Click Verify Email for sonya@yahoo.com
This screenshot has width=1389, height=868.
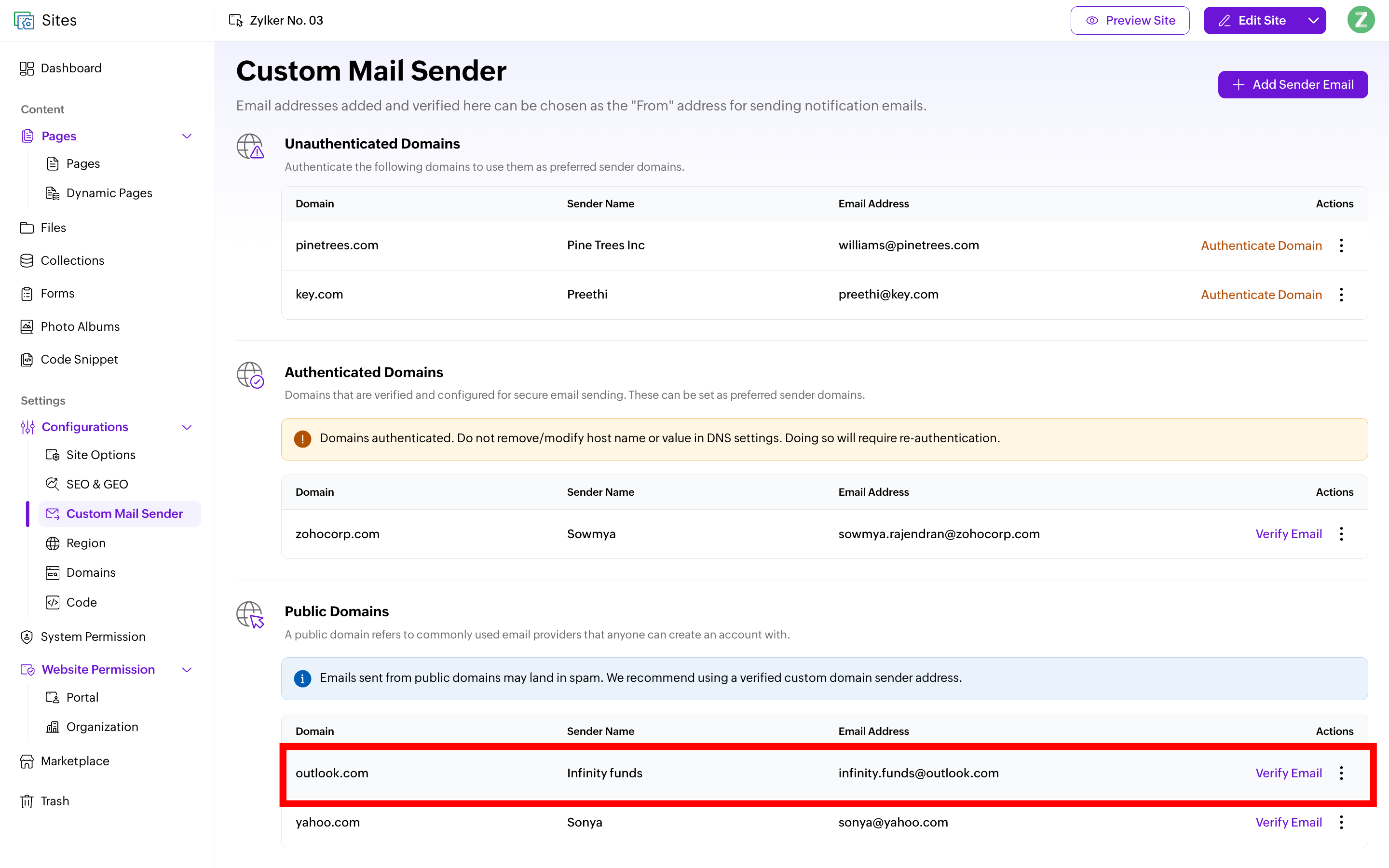pyautogui.click(x=1289, y=822)
